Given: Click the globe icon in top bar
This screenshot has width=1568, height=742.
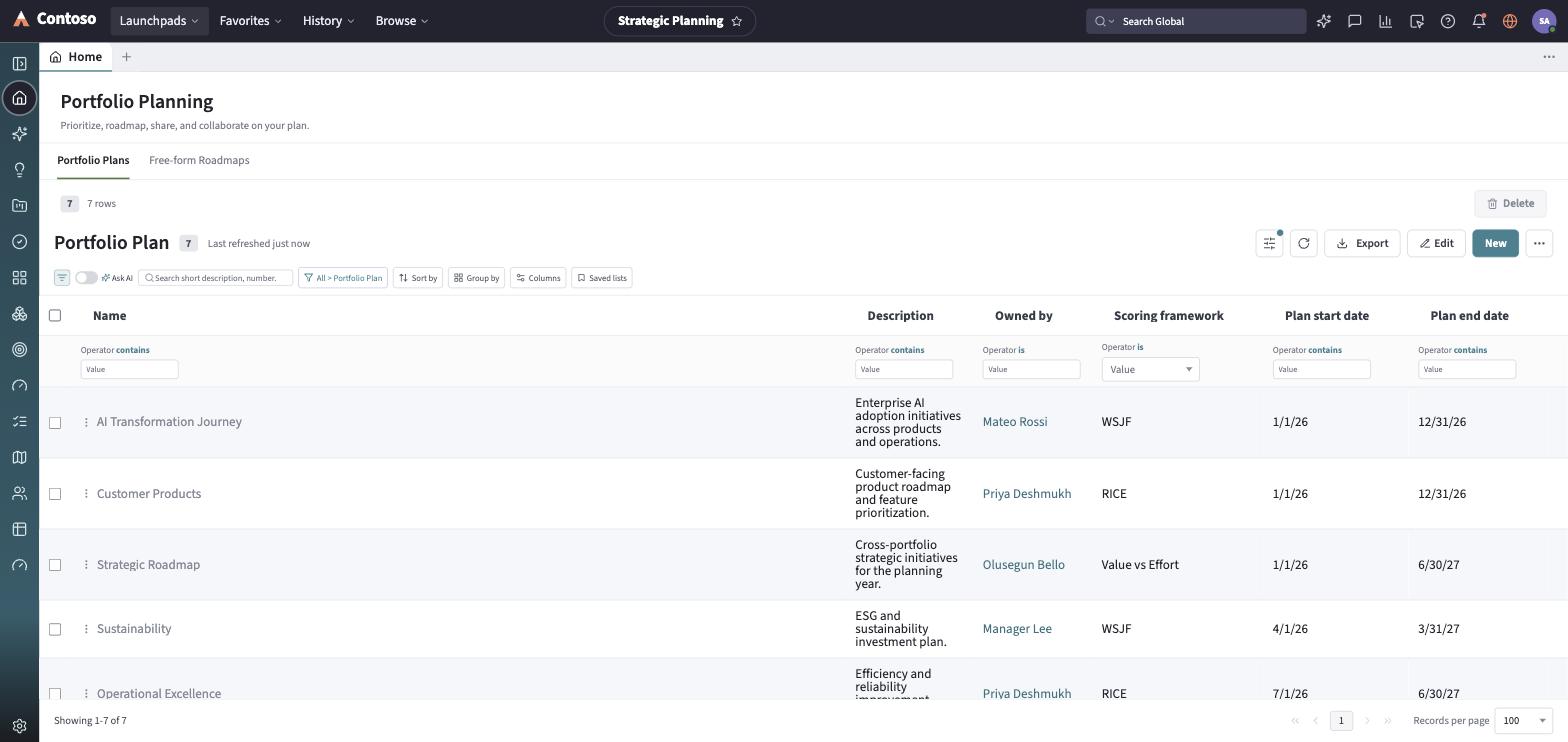Looking at the screenshot, I should pyautogui.click(x=1510, y=21).
